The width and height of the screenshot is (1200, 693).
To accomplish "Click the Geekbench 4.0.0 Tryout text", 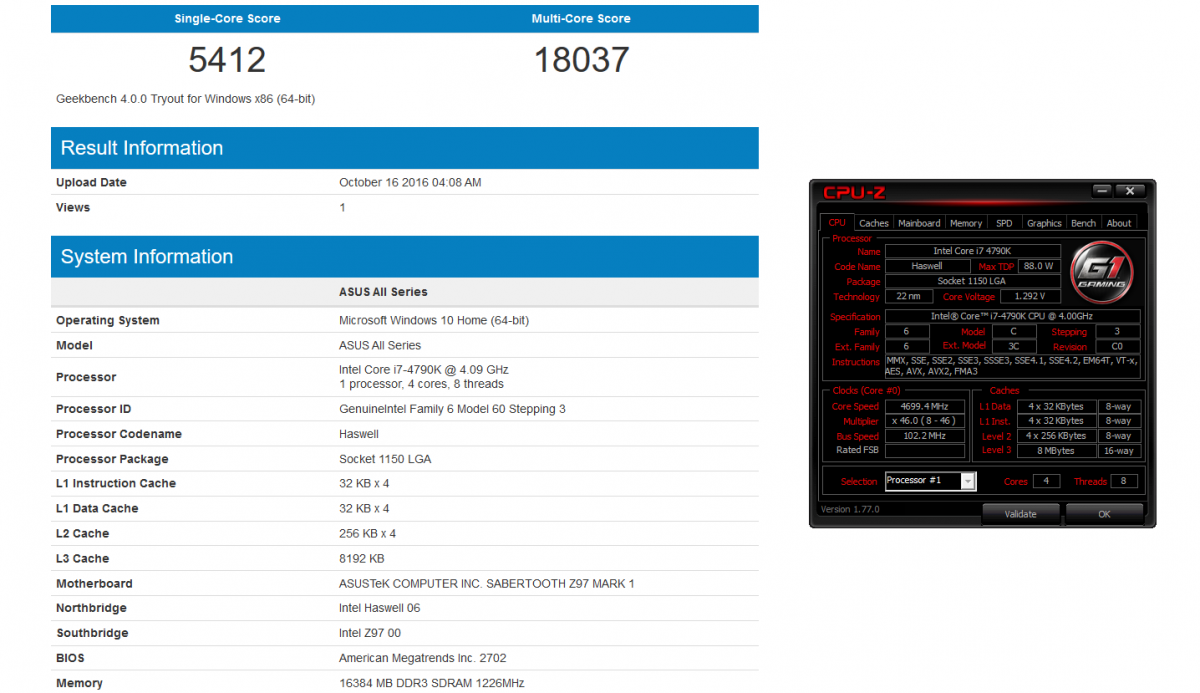I will tap(186, 99).
